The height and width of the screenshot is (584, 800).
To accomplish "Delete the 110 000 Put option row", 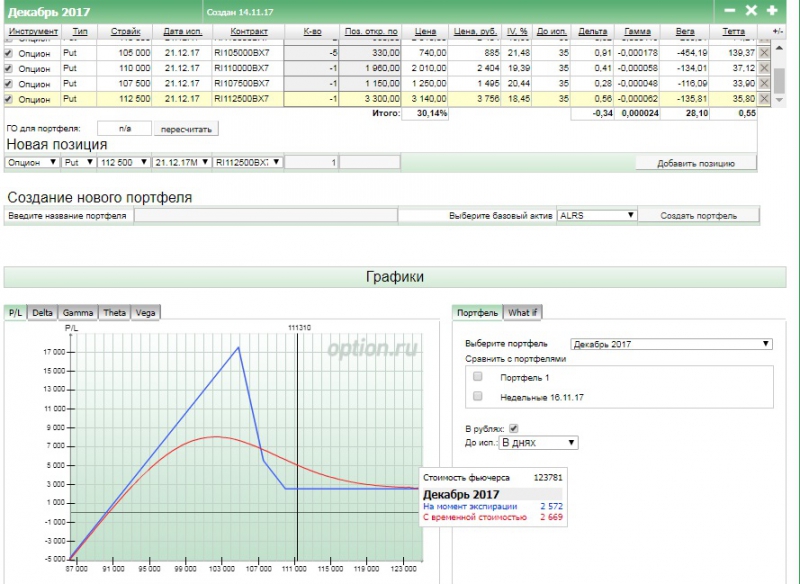I will pos(765,67).
